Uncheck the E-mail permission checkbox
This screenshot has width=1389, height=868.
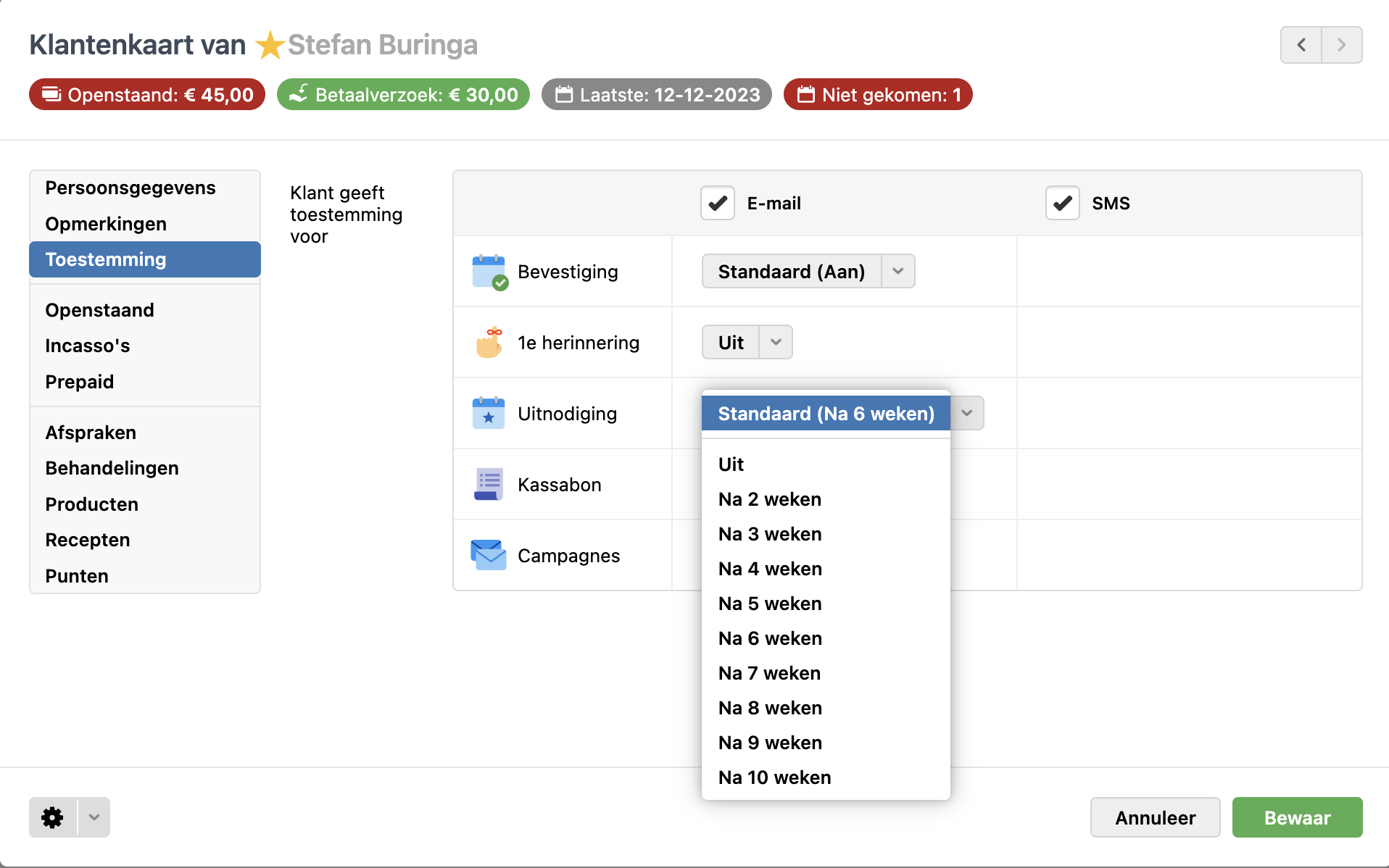pyautogui.click(x=718, y=203)
